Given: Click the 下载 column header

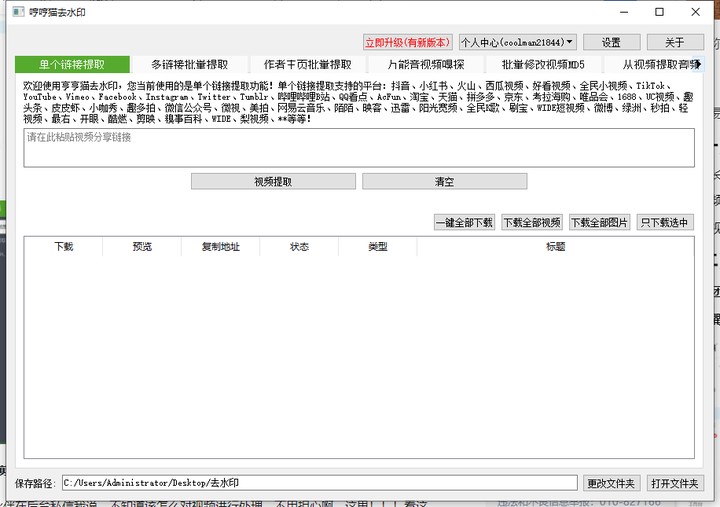Looking at the screenshot, I should tap(63, 247).
